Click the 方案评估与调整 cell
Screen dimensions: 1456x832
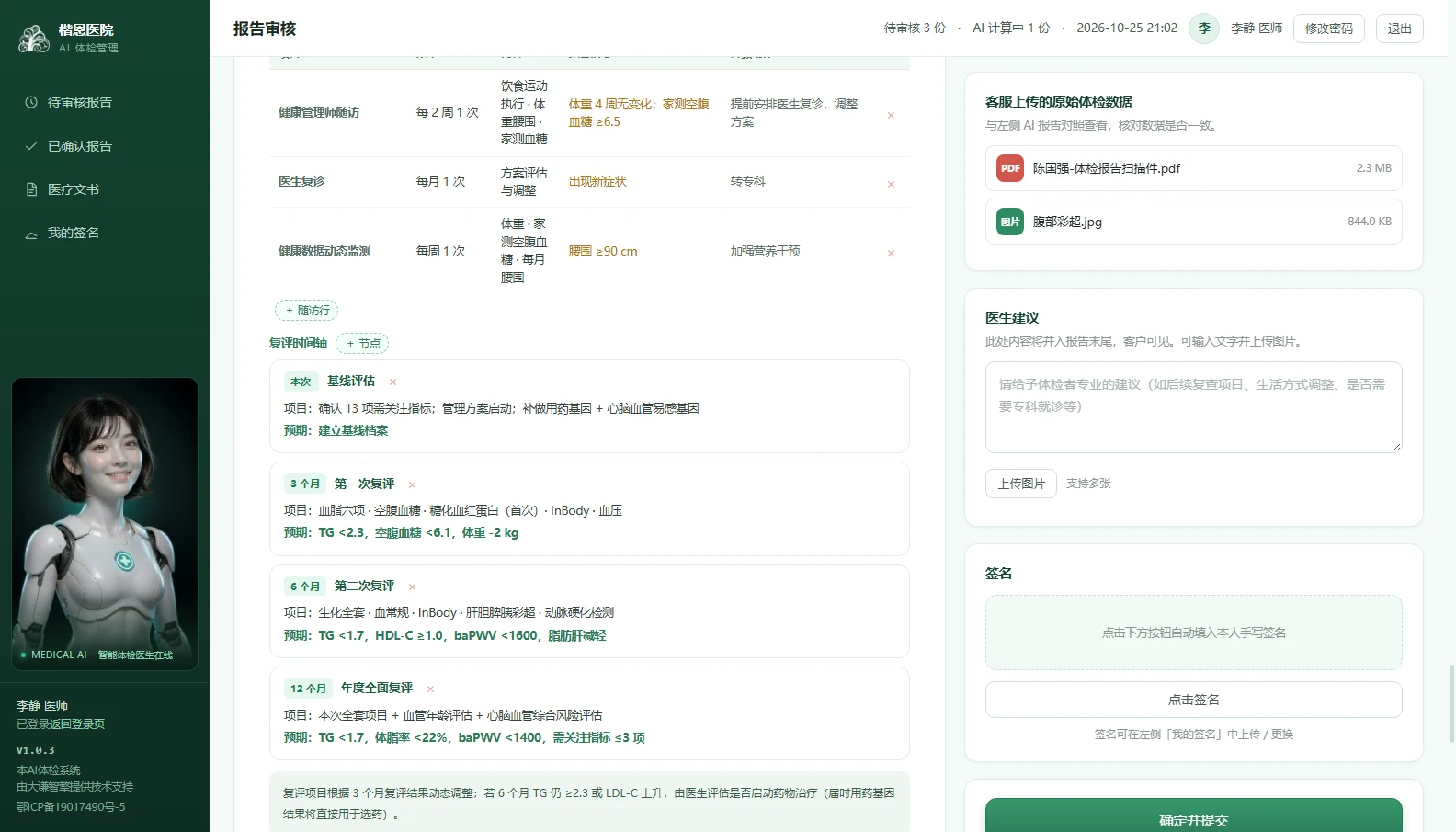point(524,182)
